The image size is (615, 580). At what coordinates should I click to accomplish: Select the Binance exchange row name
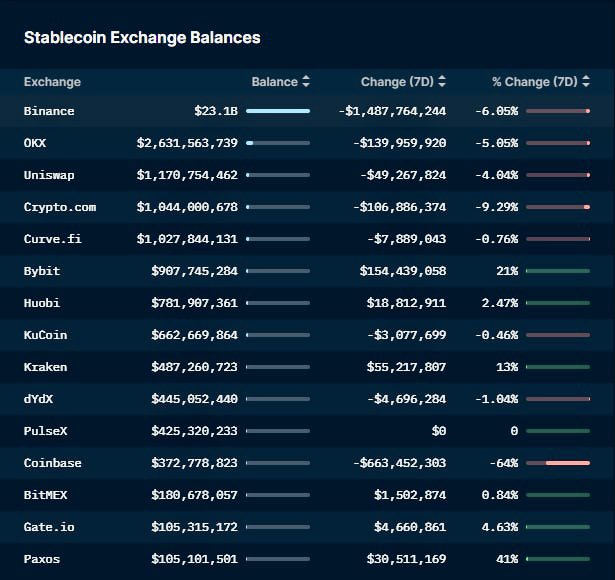[x=49, y=111]
